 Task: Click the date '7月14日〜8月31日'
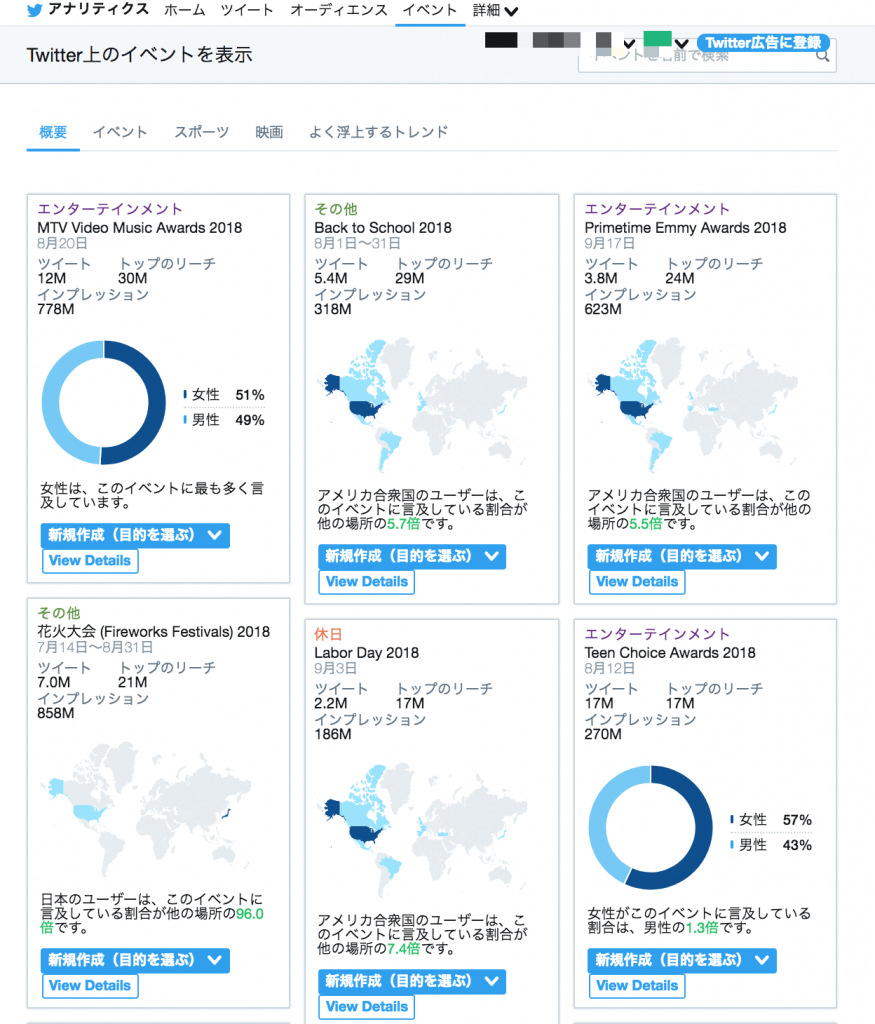pyautogui.click(x=95, y=648)
